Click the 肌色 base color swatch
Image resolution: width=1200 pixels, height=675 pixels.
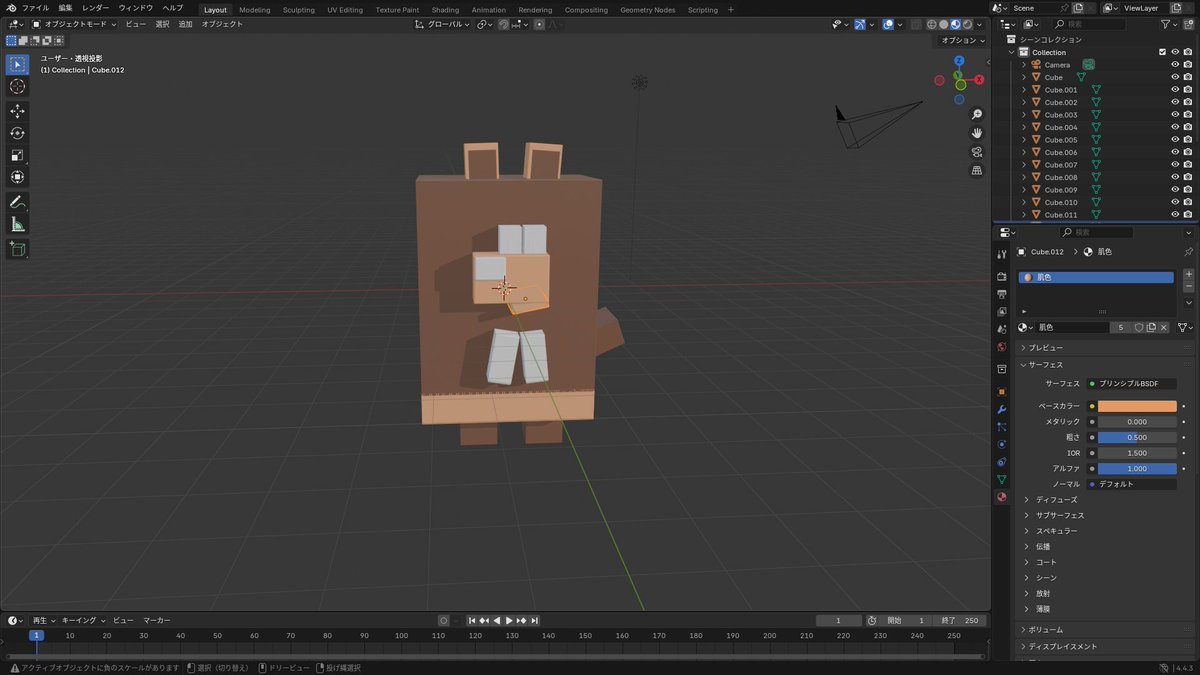[x=1137, y=406]
